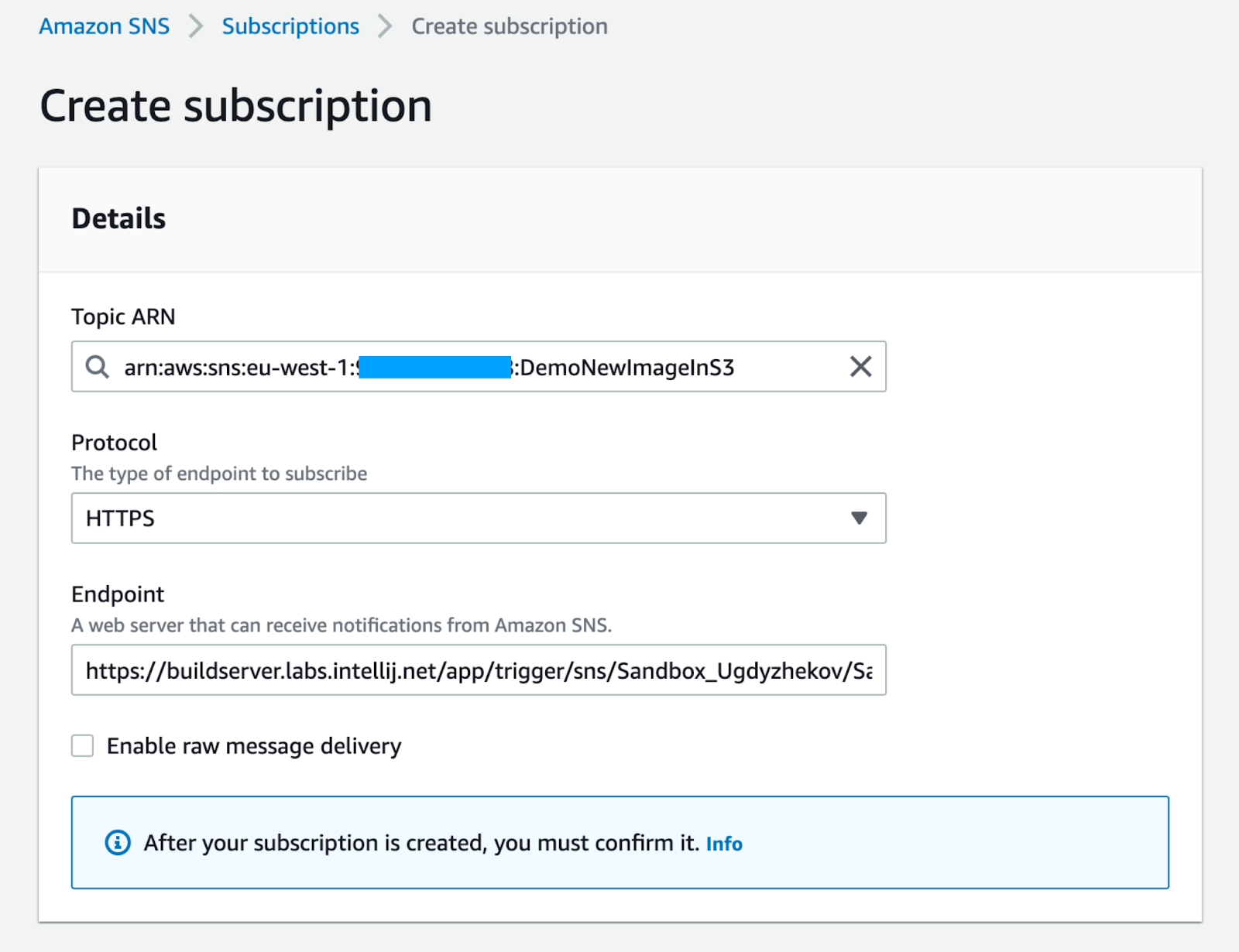Viewport: 1239px width, 952px height.
Task: Click the Details section header
Action: [x=118, y=219]
